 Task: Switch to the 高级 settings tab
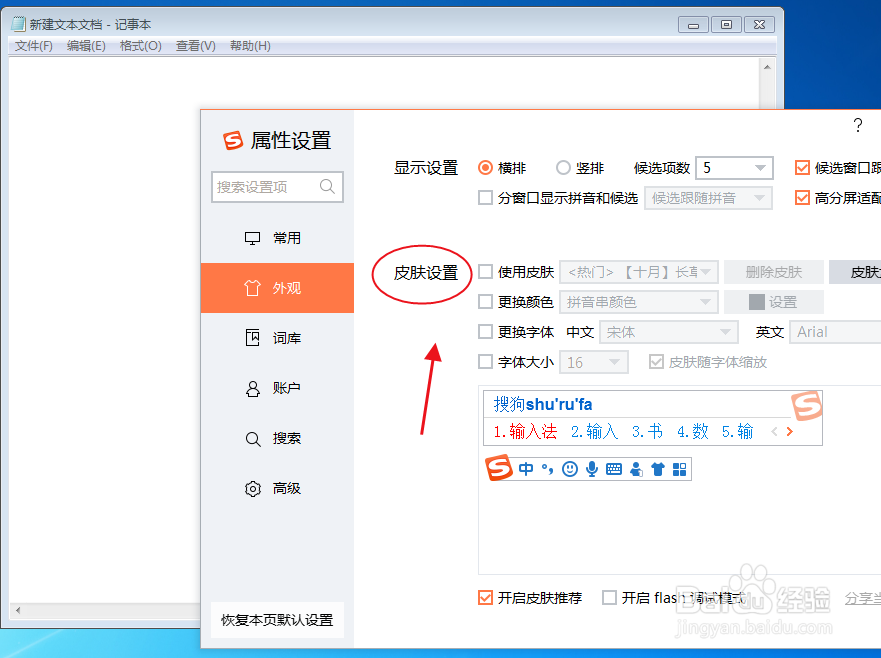pyautogui.click(x=277, y=489)
